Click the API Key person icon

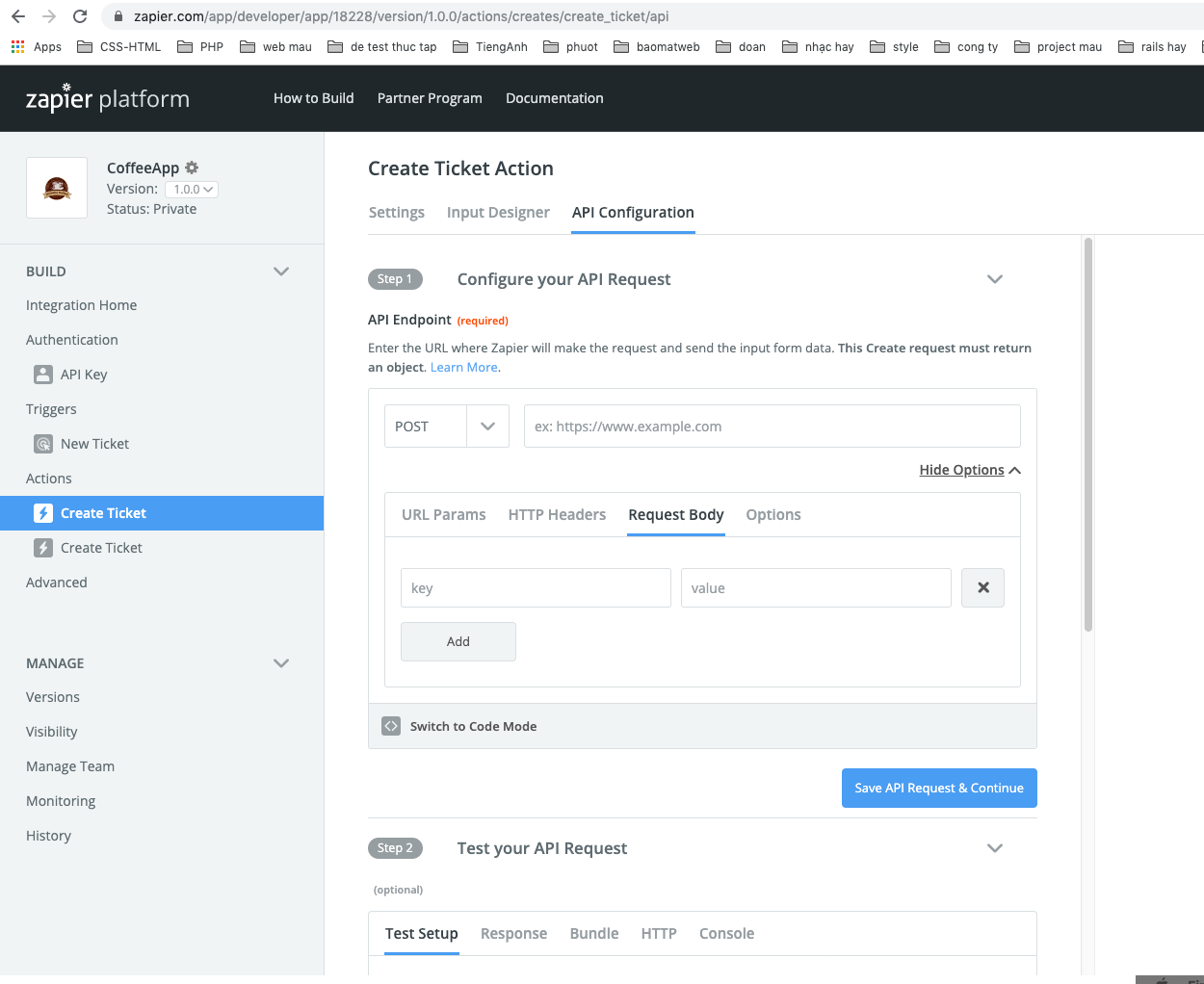coord(43,375)
